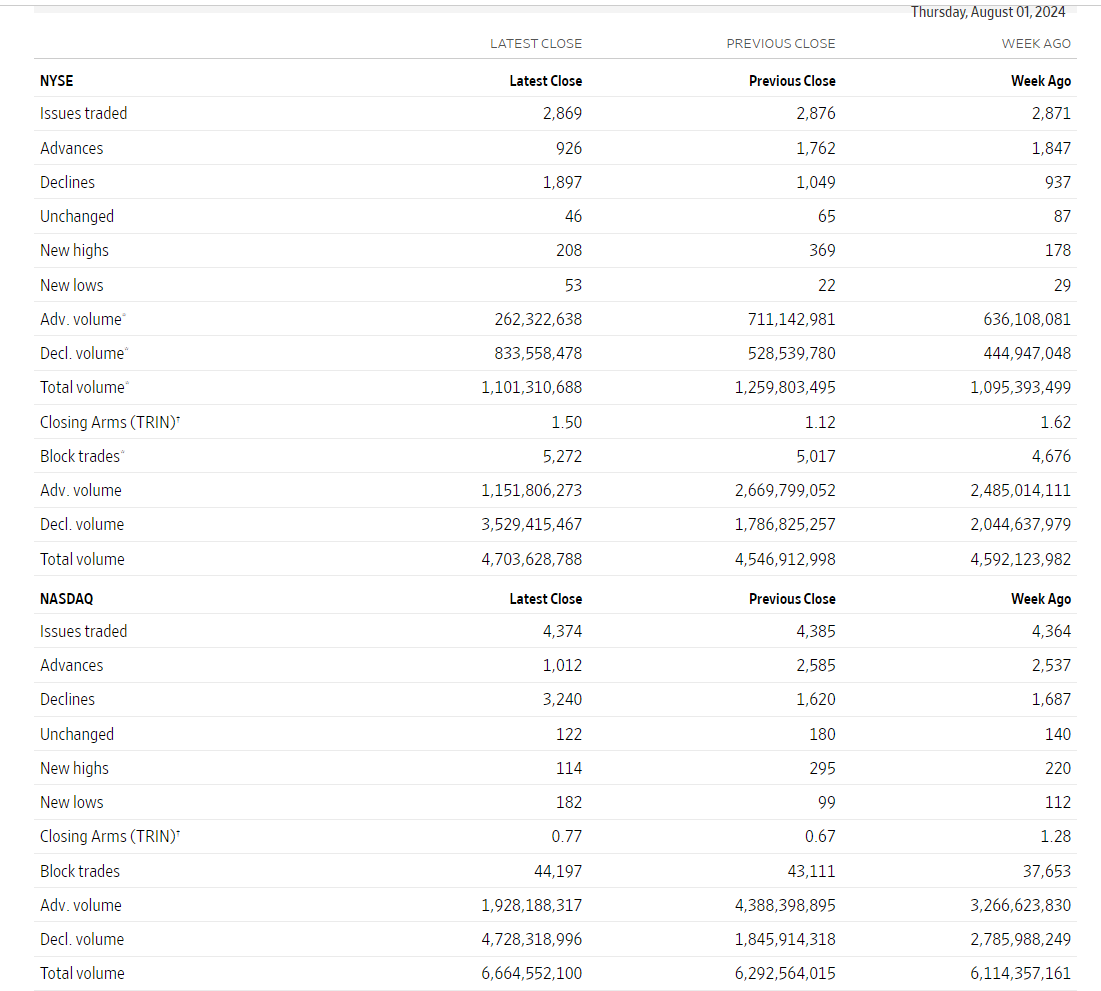This screenshot has height=991, width=1101.
Task: Click the NYSE 'Unchanged' row label
Action: click(77, 216)
